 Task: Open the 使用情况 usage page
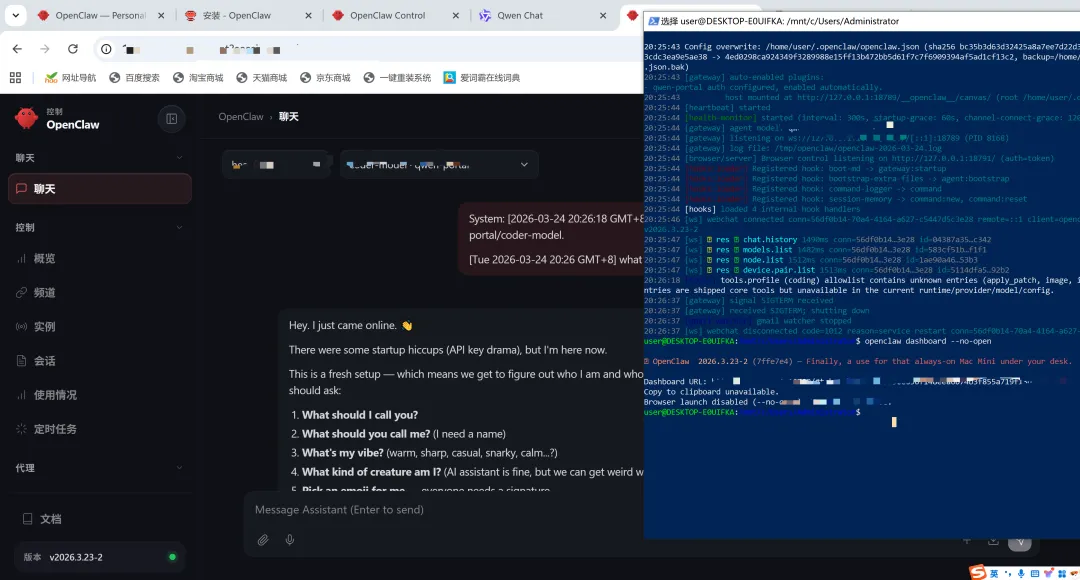pos(100,395)
